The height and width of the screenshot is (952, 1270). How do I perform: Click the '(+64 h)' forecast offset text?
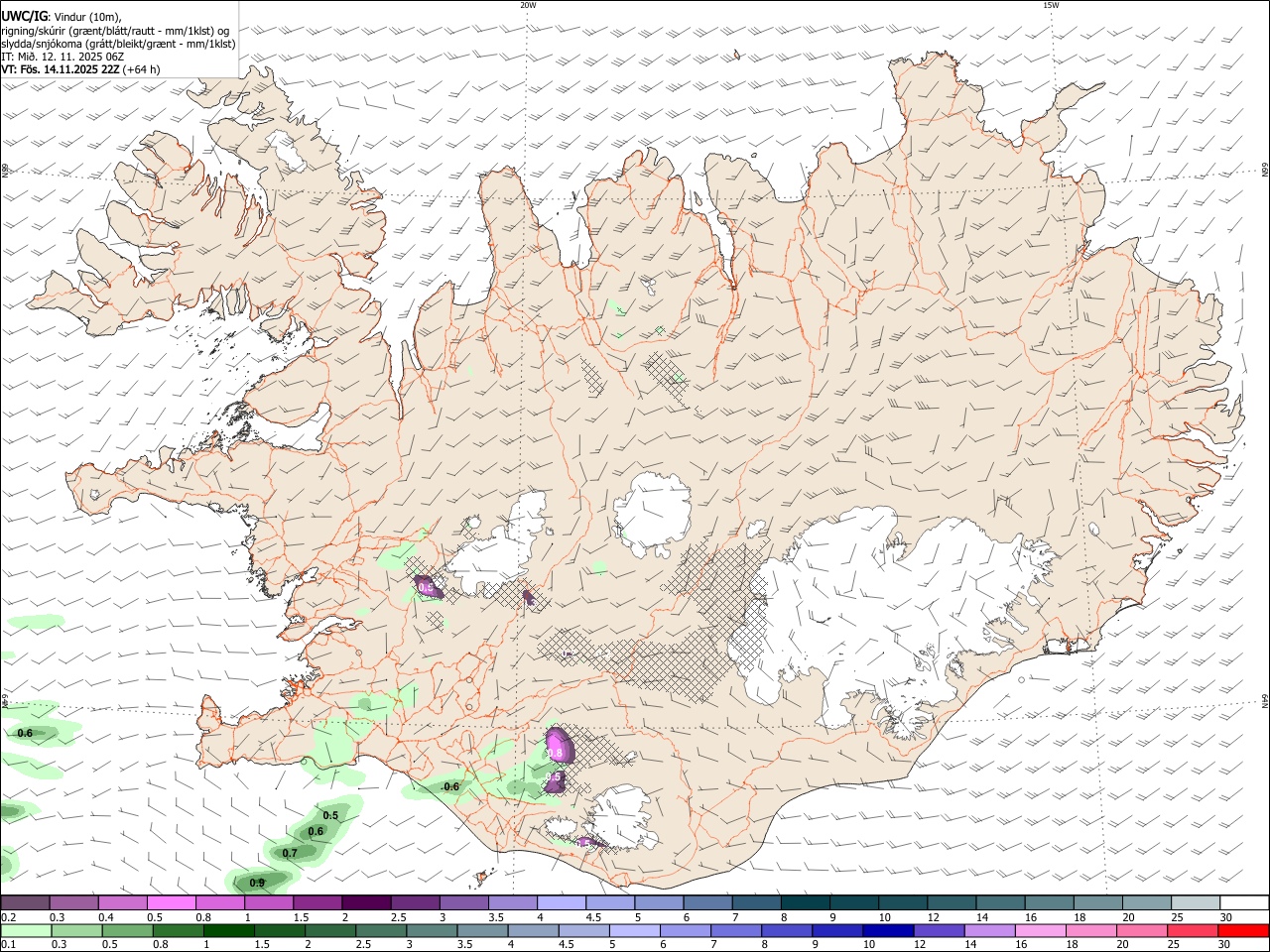(142, 69)
